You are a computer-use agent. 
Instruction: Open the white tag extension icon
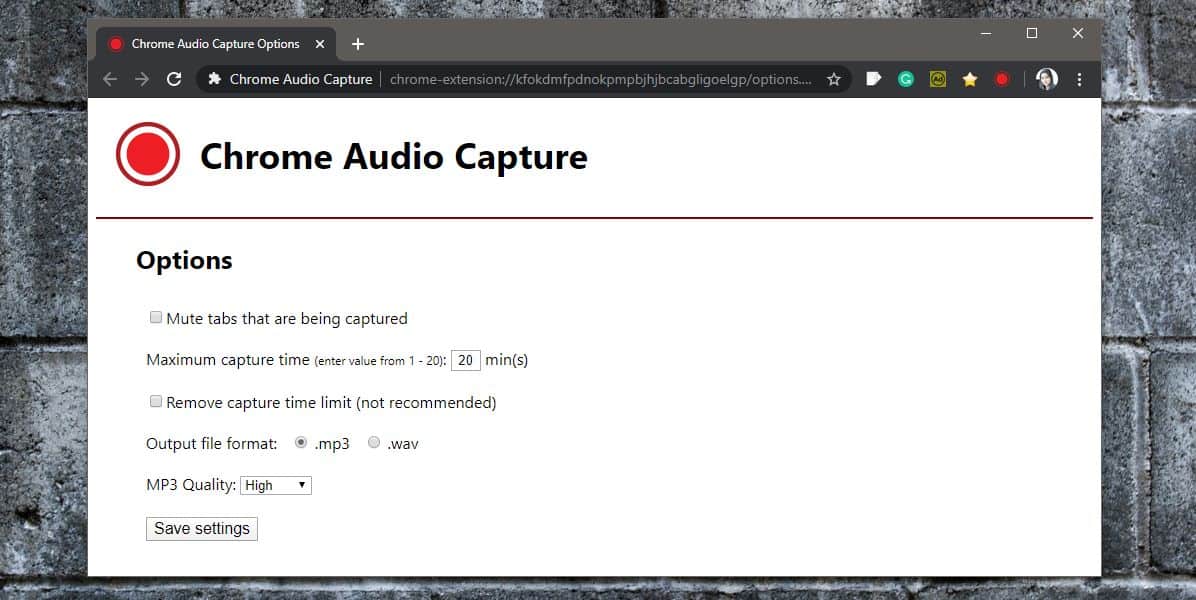click(x=873, y=79)
